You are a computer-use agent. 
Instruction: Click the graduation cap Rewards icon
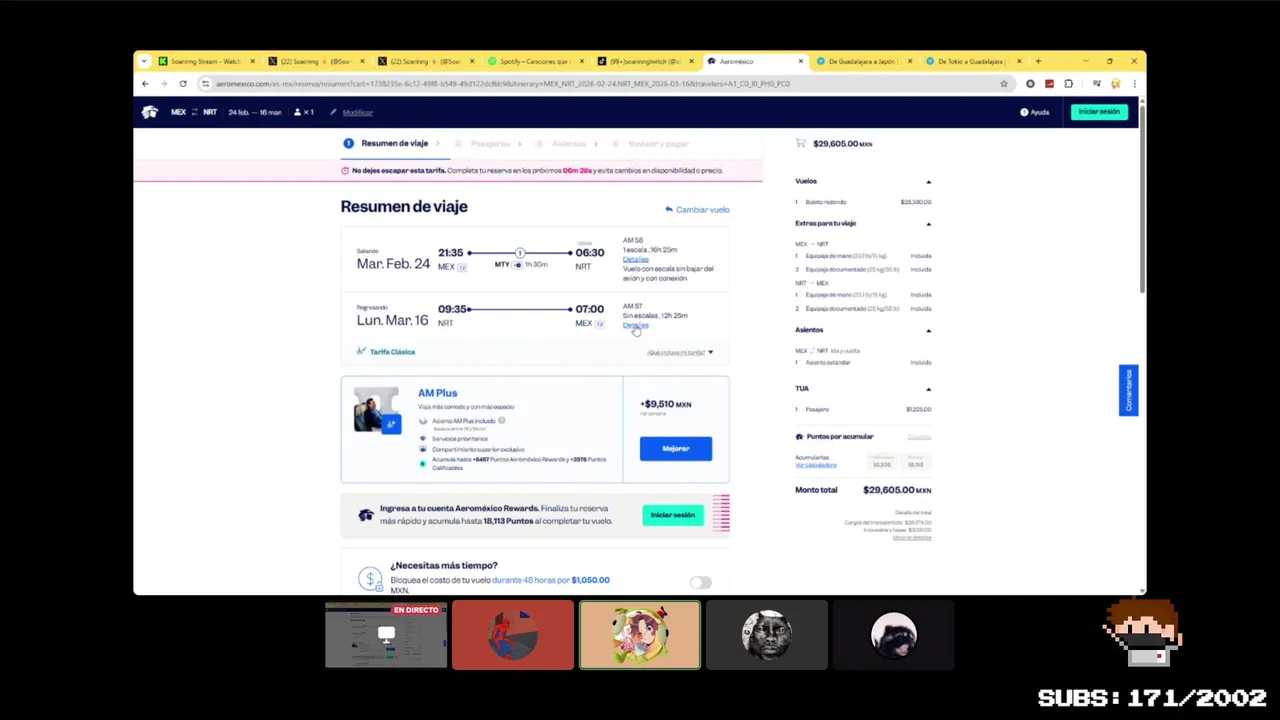tap(365, 515)
